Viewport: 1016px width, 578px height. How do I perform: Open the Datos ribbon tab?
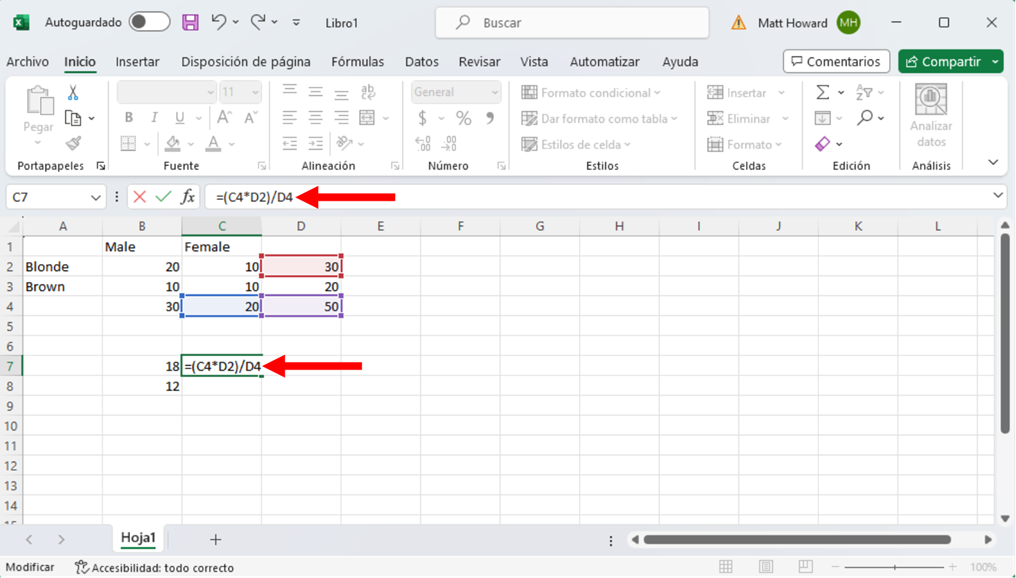pyautogui.click(x=421, y=62)
